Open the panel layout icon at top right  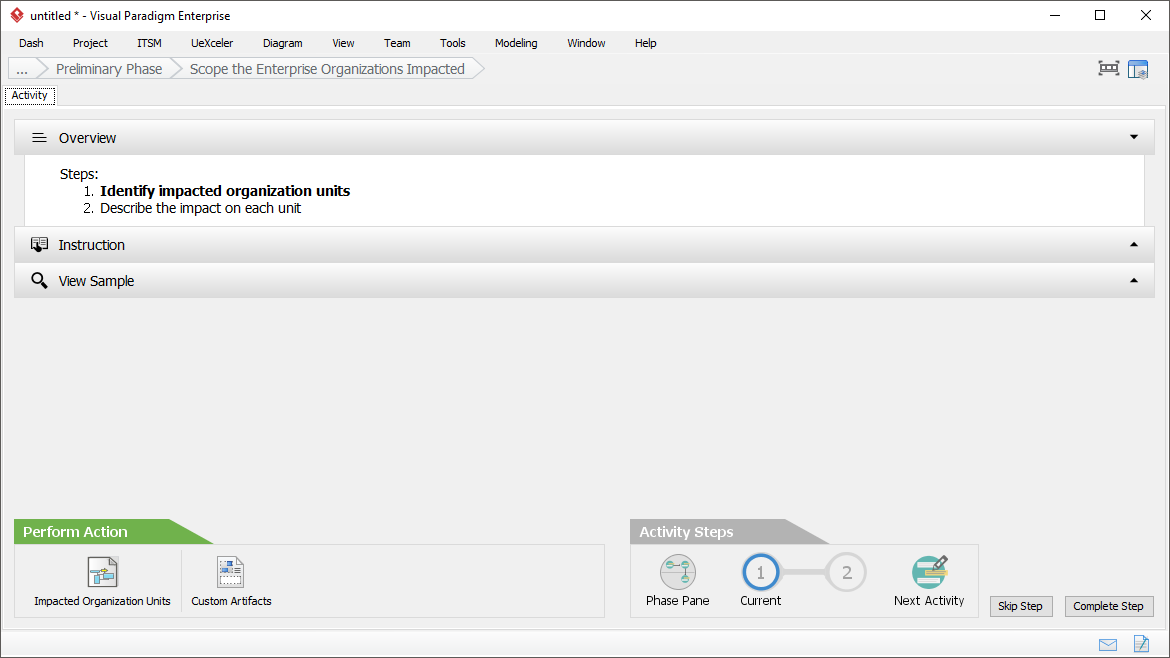point(1138,69)
